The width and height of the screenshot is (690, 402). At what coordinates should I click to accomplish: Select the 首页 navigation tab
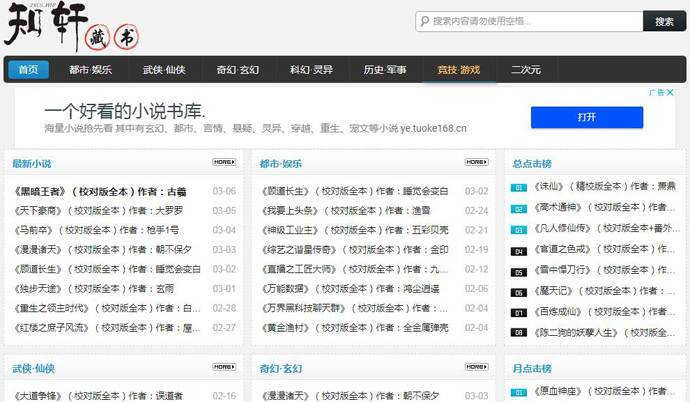[x=28, y=70]
